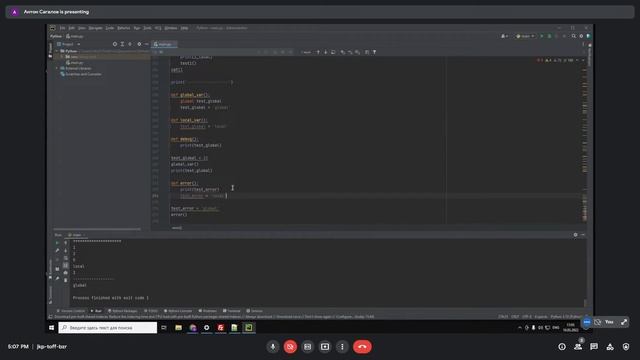
Task: Select main.py in the project tree
Action: point(75,62)
